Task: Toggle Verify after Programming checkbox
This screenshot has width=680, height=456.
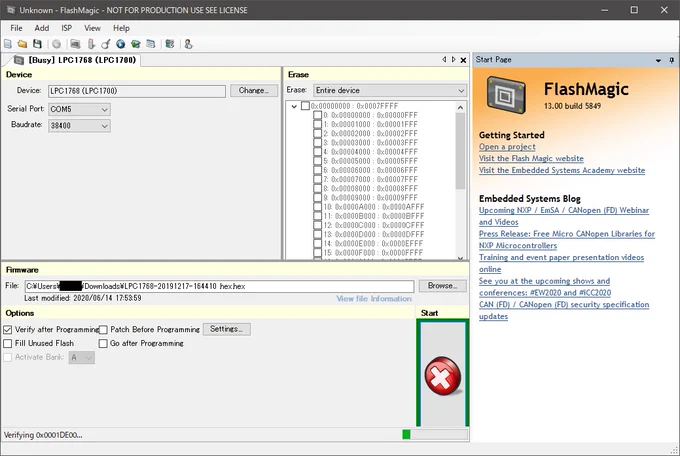Action: 7,330
